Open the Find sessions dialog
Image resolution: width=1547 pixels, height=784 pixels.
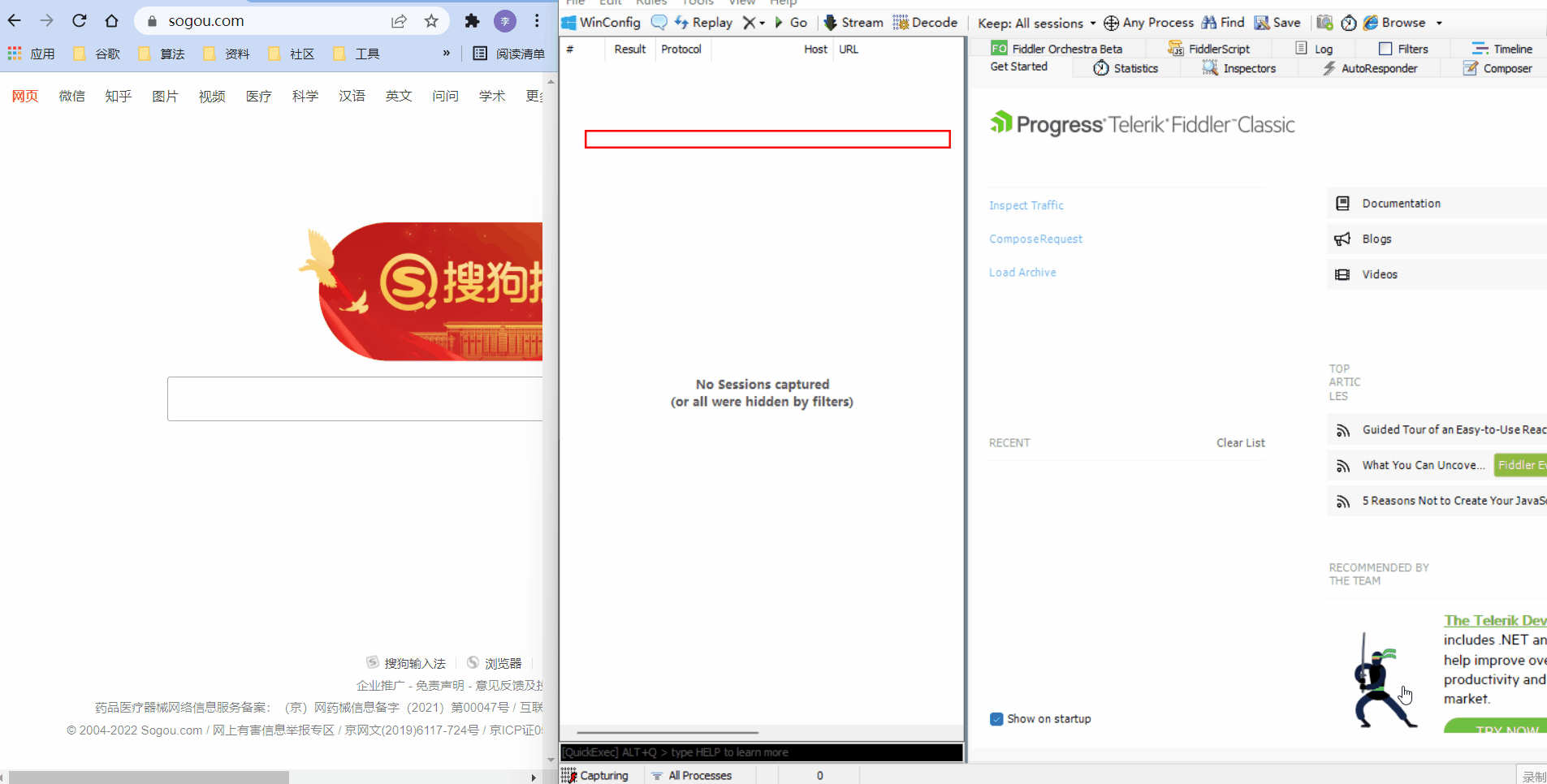point(1223,23)
